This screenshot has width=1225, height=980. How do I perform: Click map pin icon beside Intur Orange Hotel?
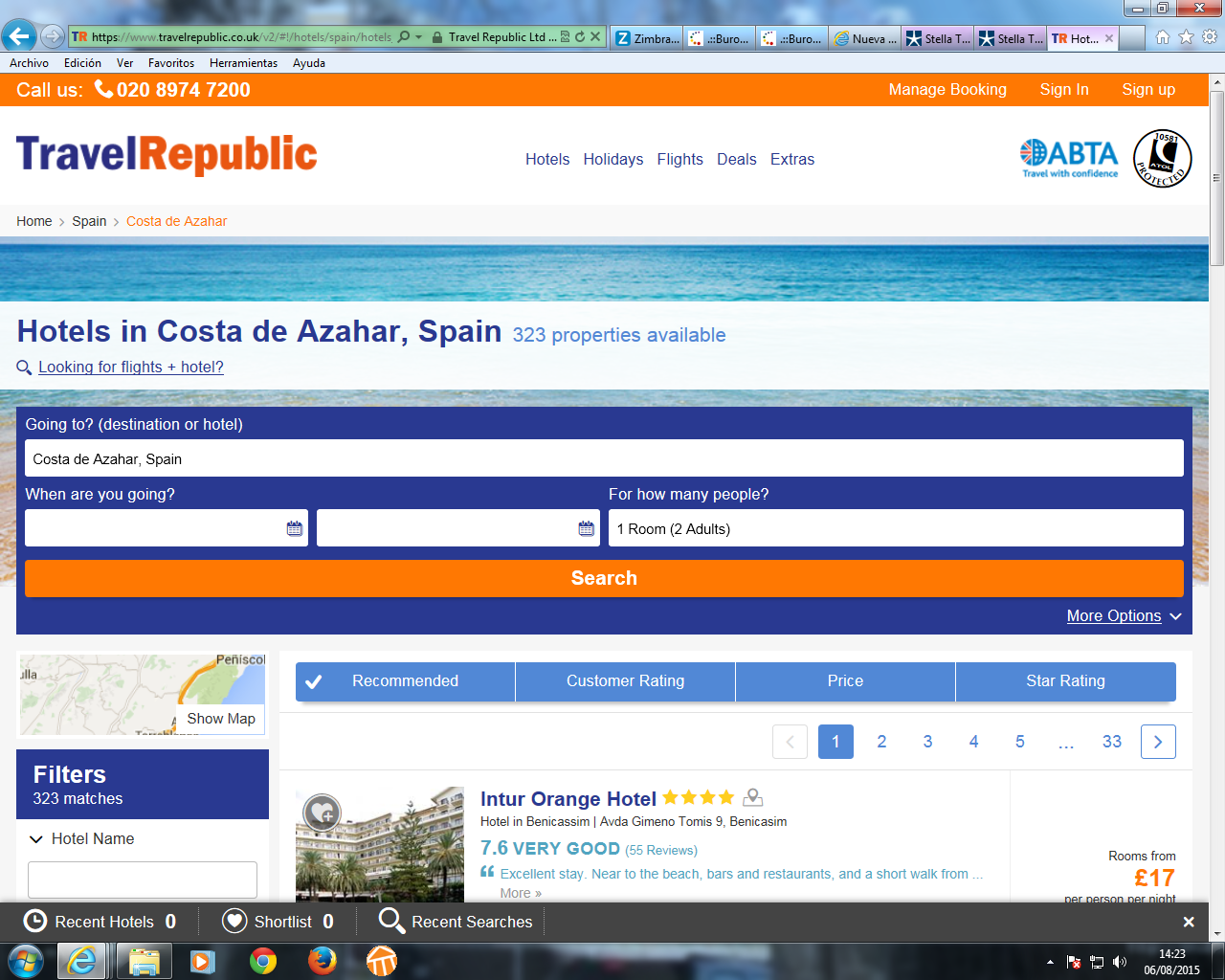tap(753, 797)
